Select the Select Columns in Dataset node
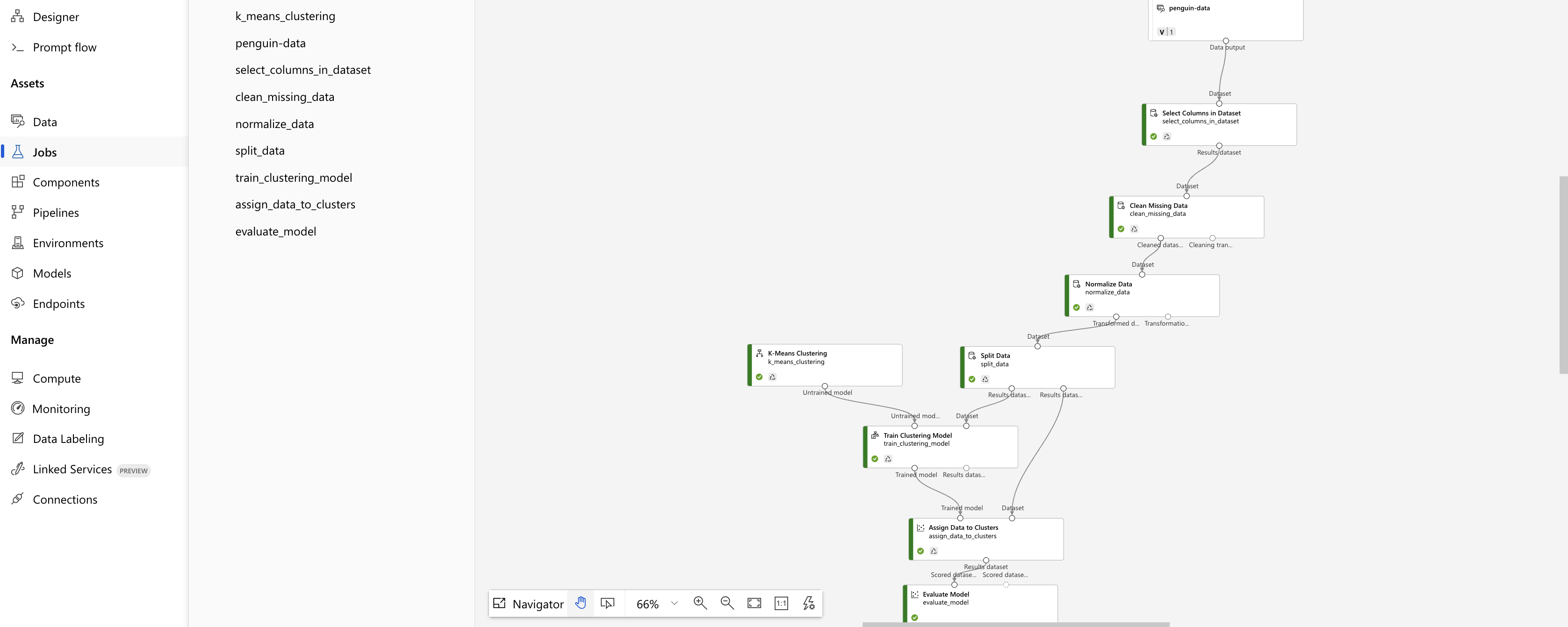The width and height of the screenshot is (1568, 627). pyautogui.click(x=1219, y=124)
